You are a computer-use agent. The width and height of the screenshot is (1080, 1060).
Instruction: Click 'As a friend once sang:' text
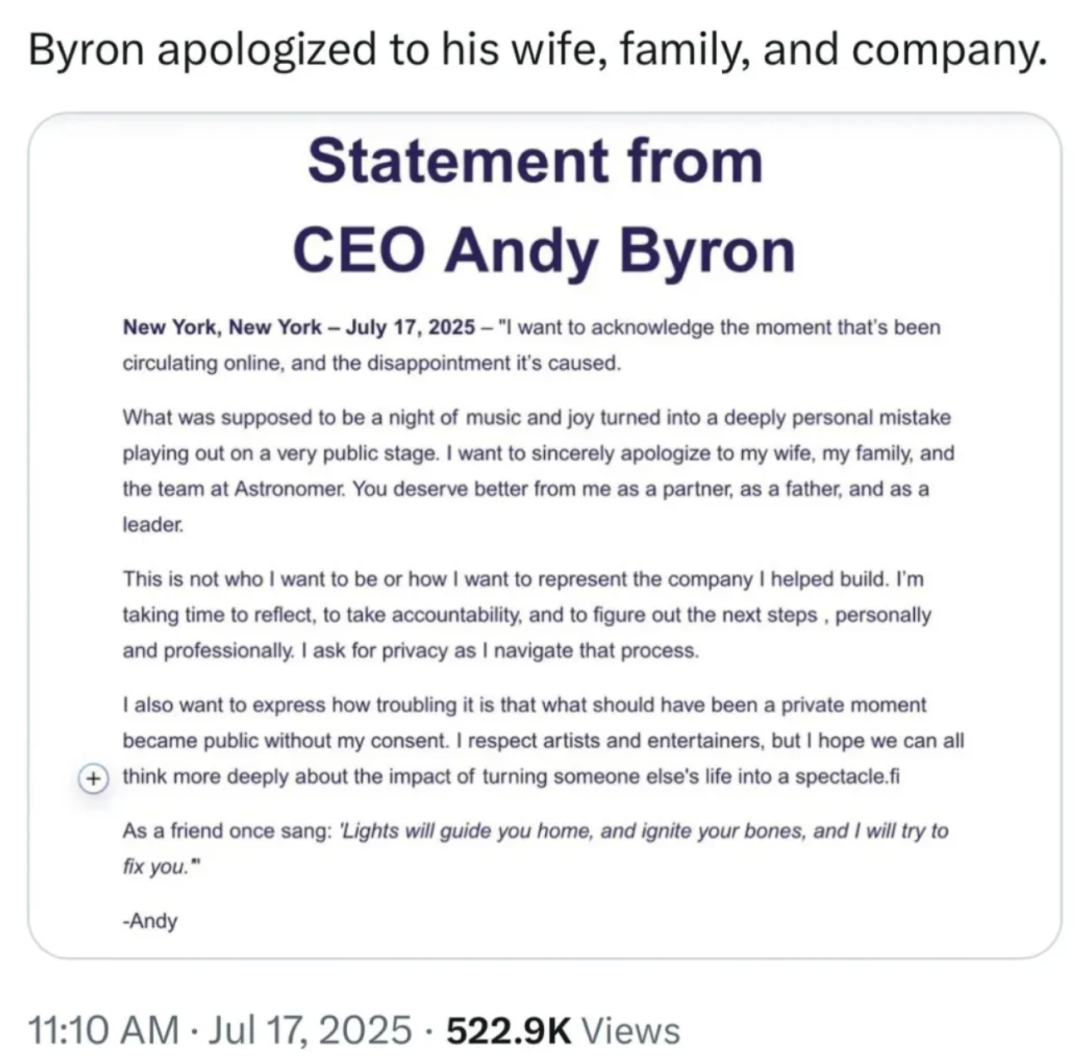228,831
